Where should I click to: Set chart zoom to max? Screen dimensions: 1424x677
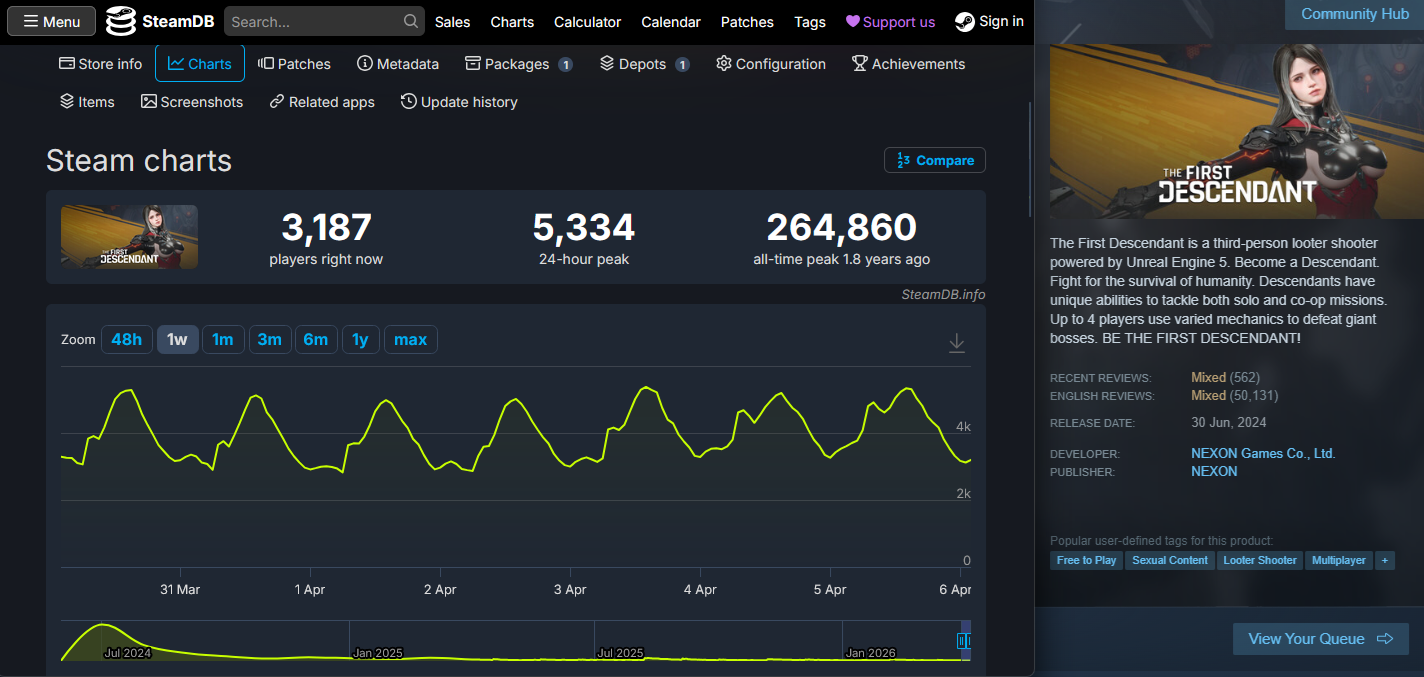click(411, 340)
